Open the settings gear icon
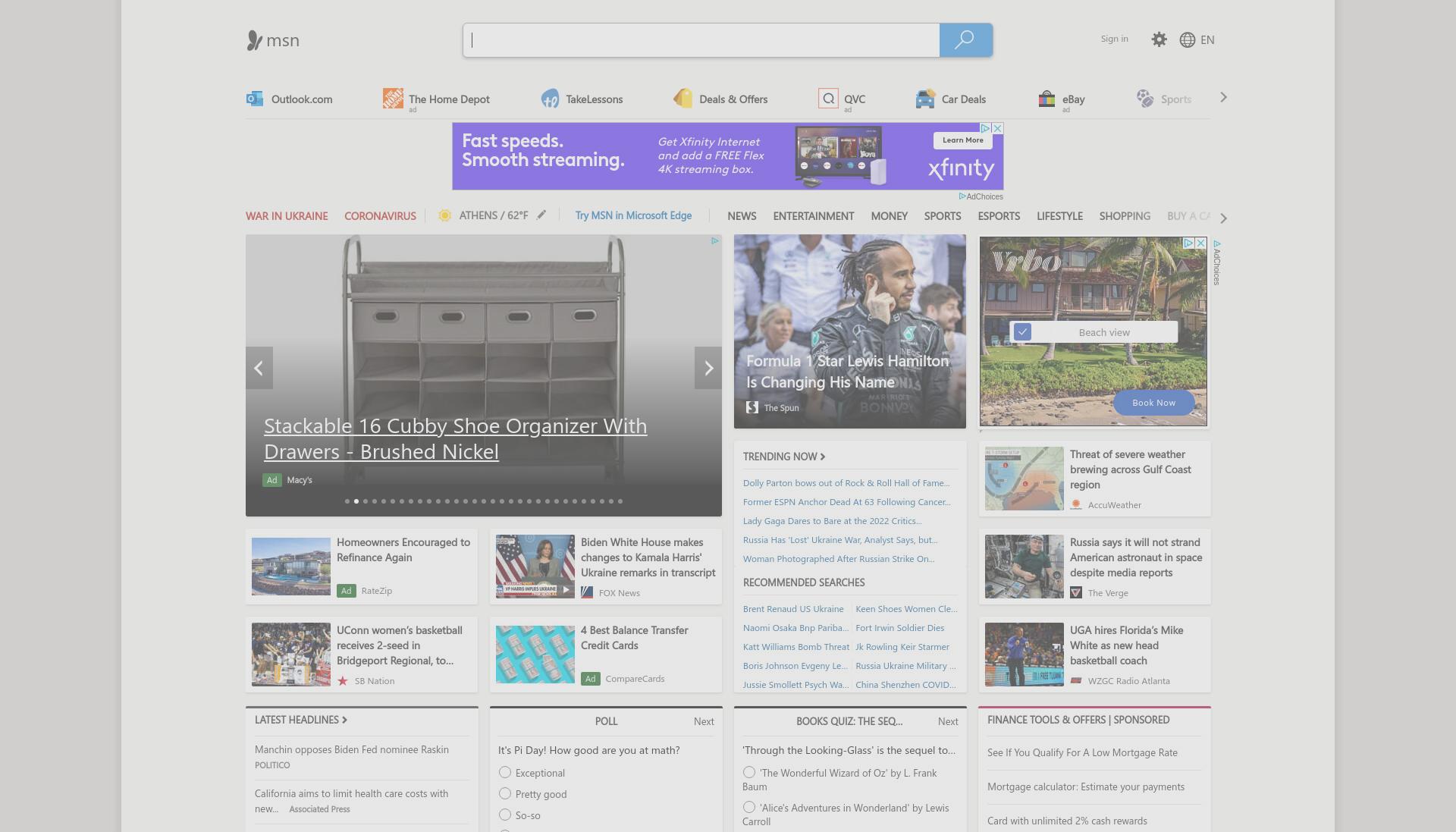The height and width of the screenshot is (832, 1456). [1159, 39]
